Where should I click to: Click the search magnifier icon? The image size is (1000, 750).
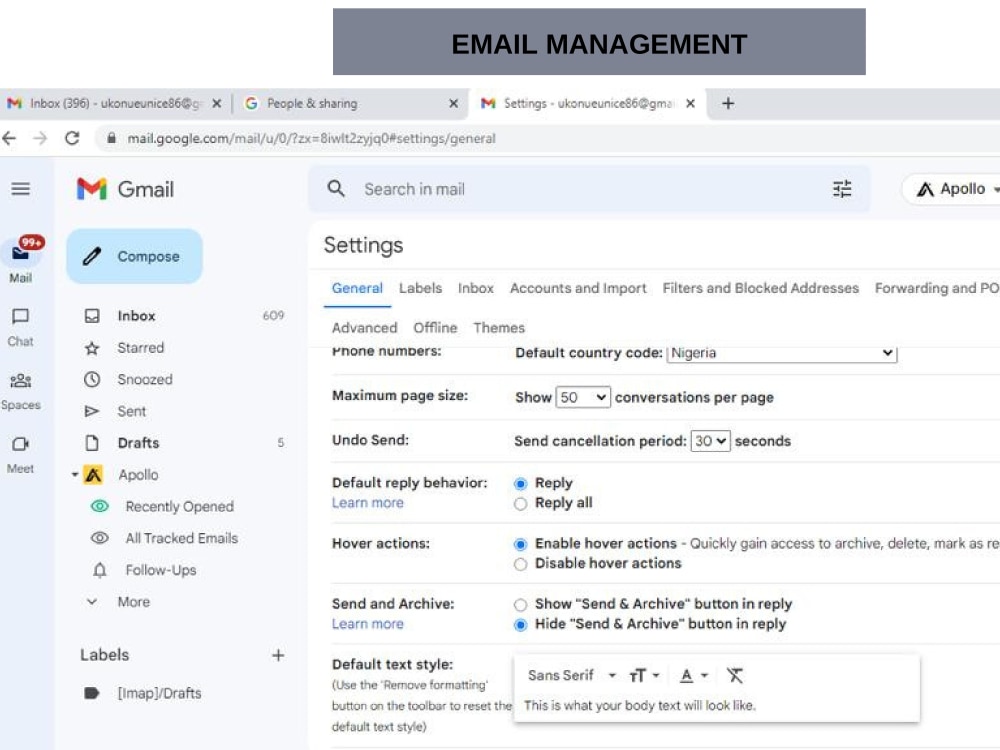click(x=336, y=189)
